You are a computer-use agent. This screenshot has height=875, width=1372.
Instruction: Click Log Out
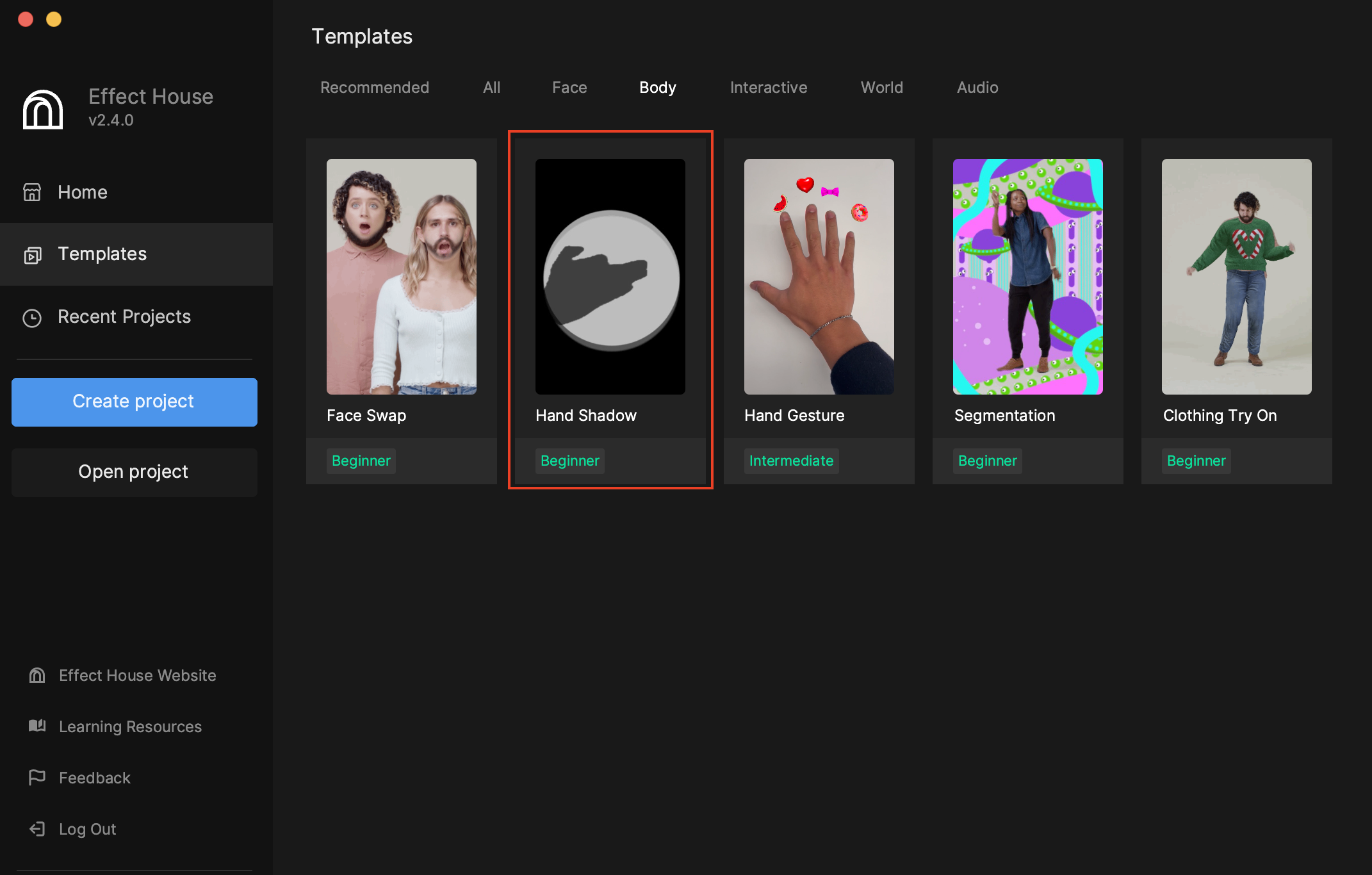point(88,829)
